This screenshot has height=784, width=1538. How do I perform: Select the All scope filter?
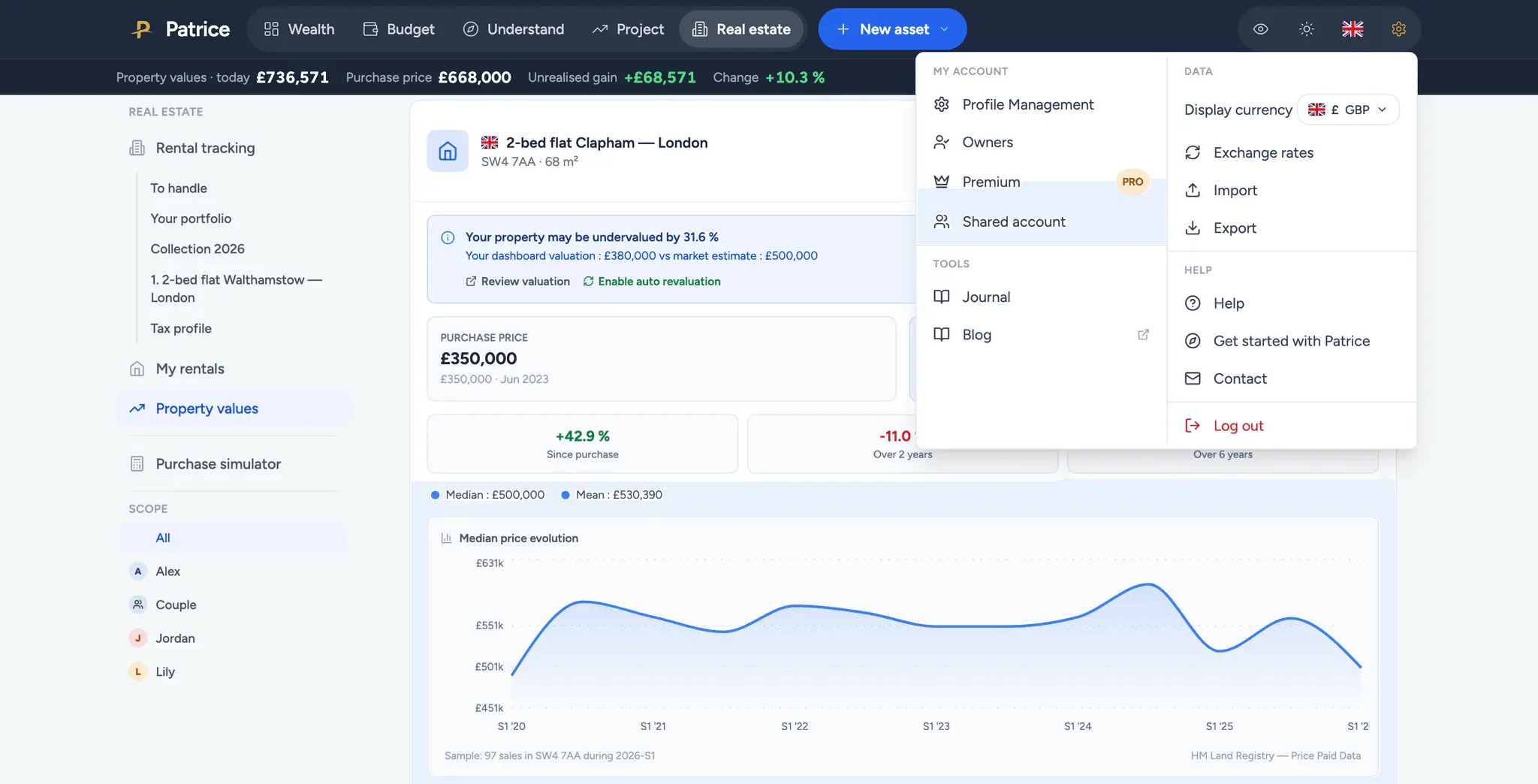pyautogui.click(x=233, y=538)
